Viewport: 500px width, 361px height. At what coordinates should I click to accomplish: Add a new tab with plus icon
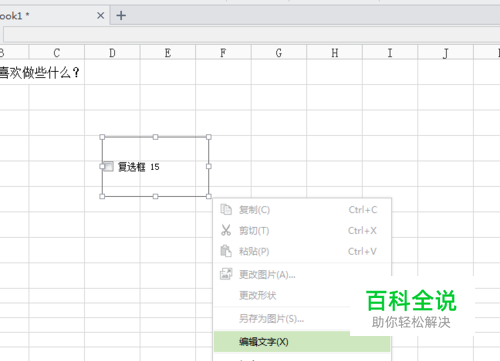coord(121,15)
